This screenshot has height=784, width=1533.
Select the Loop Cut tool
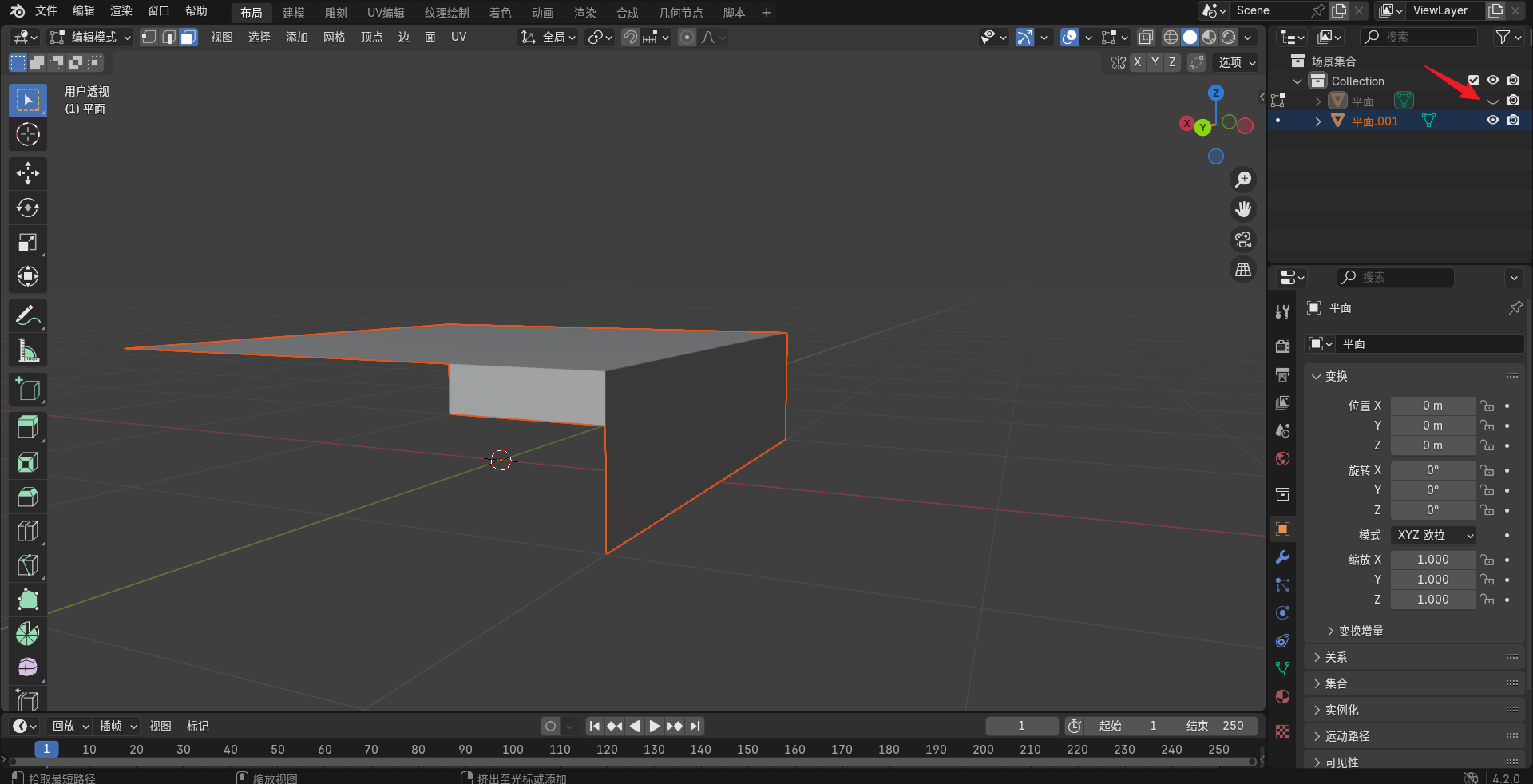pyautogui.click(x=28, y=531)
